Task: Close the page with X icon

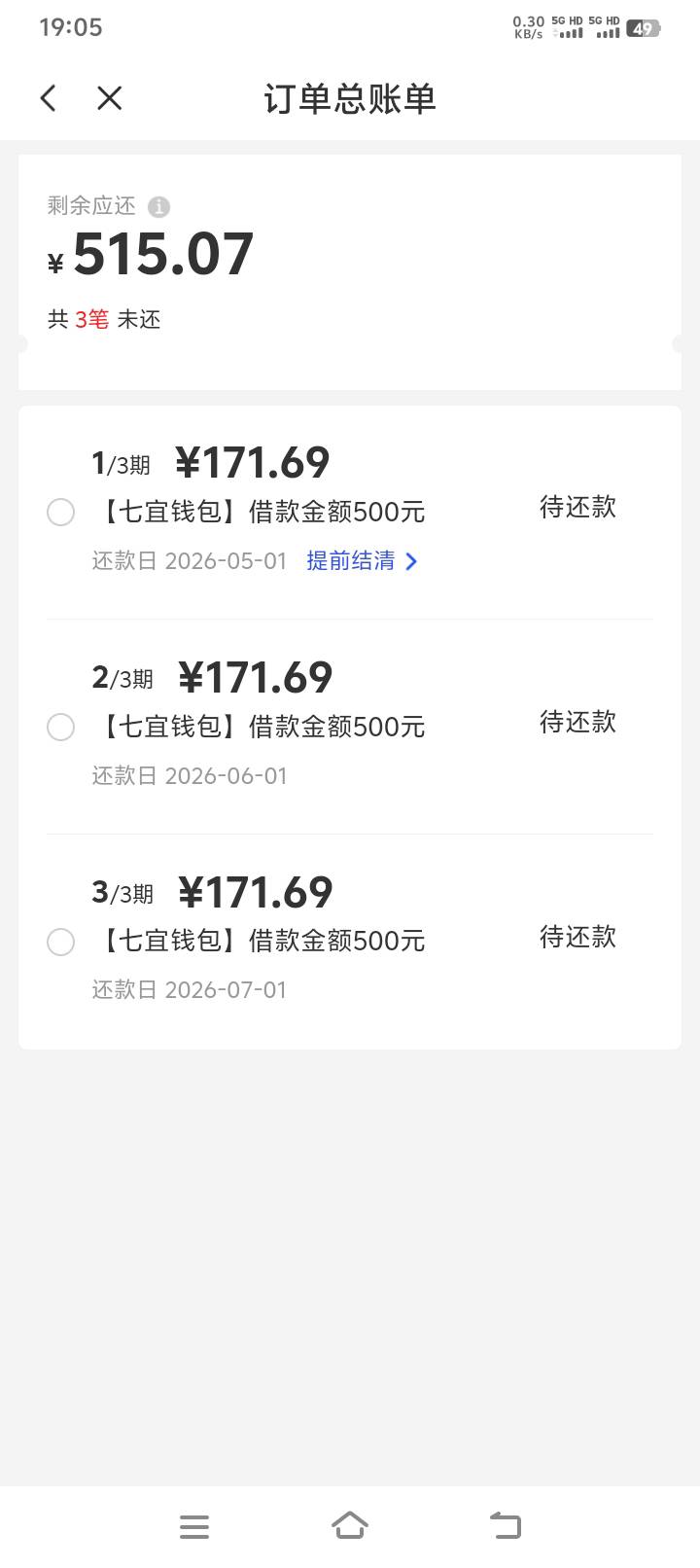Action: pyautogui.click(x=110, y=97)
